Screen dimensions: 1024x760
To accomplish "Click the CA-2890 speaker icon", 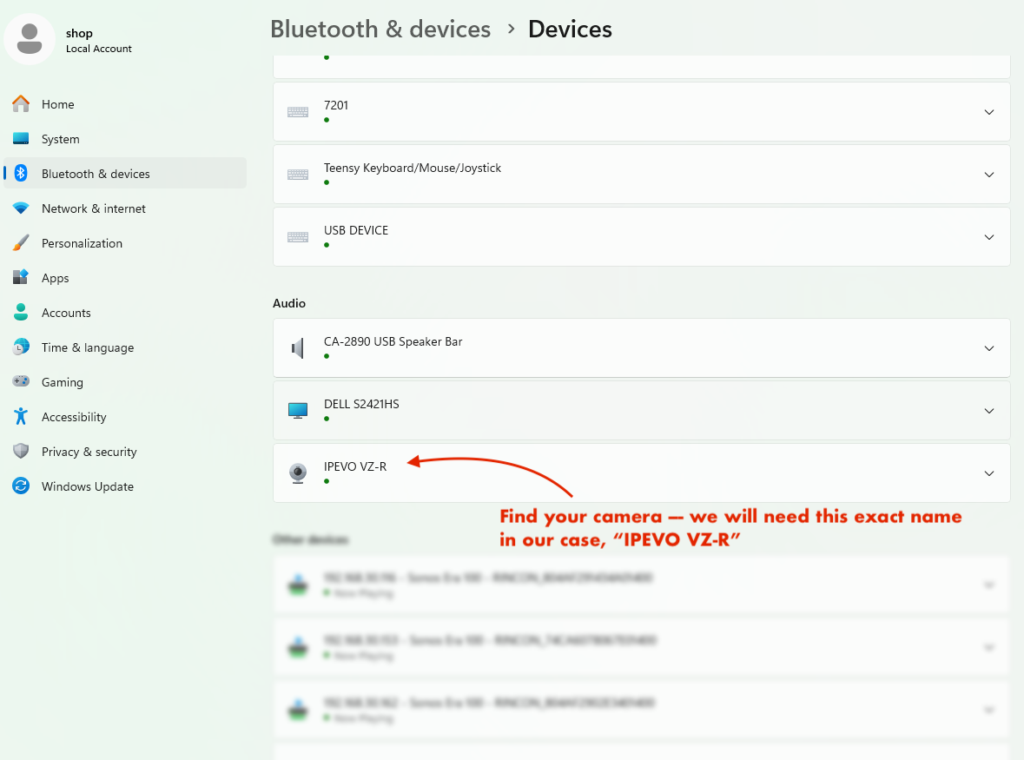I will (298, 348).
